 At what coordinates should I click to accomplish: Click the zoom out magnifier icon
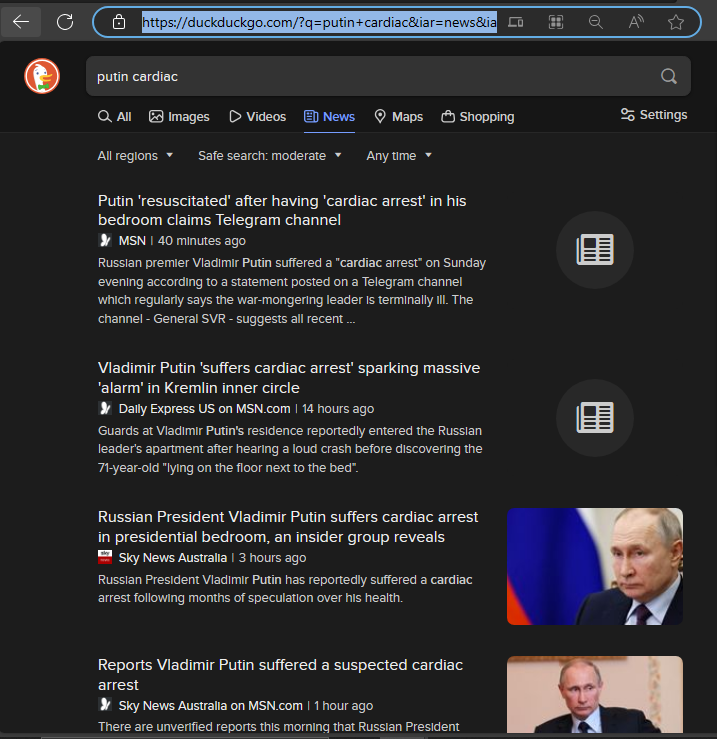click(x=596, y=22)
